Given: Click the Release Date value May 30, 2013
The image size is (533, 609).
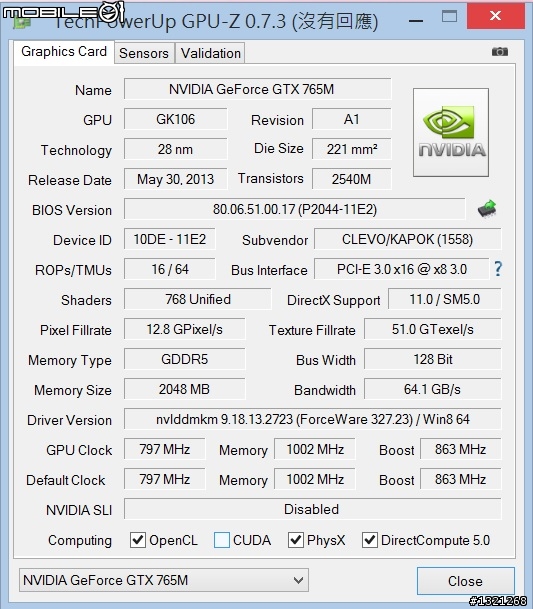Looking at the screenshot, I should (176, 179).
